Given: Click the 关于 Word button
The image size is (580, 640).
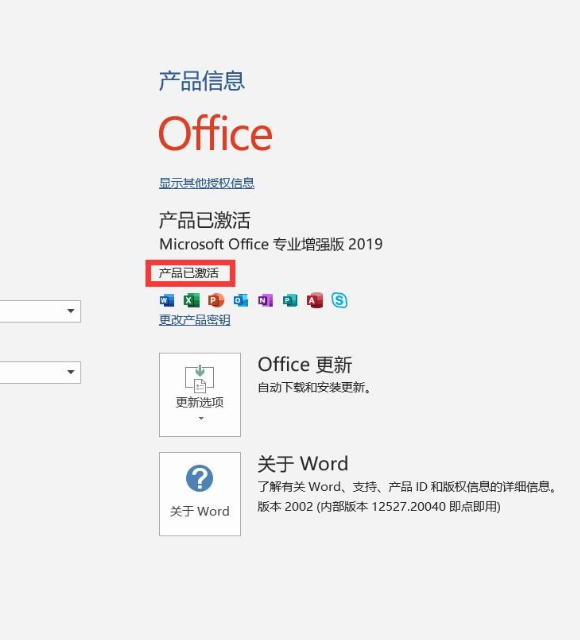Looking at the screenshot, I should click(x=200, y=493).
